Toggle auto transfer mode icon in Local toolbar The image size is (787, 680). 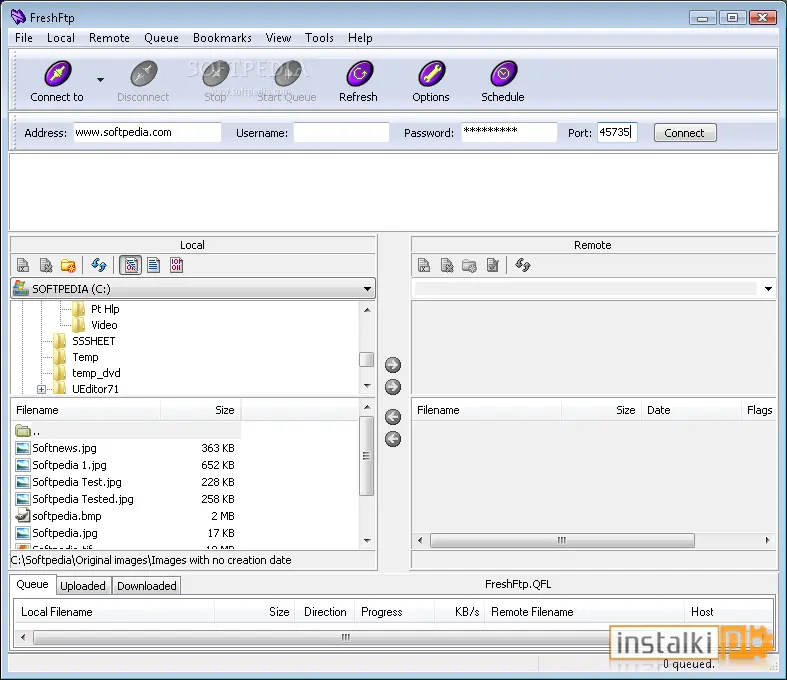tap(130, 265)
